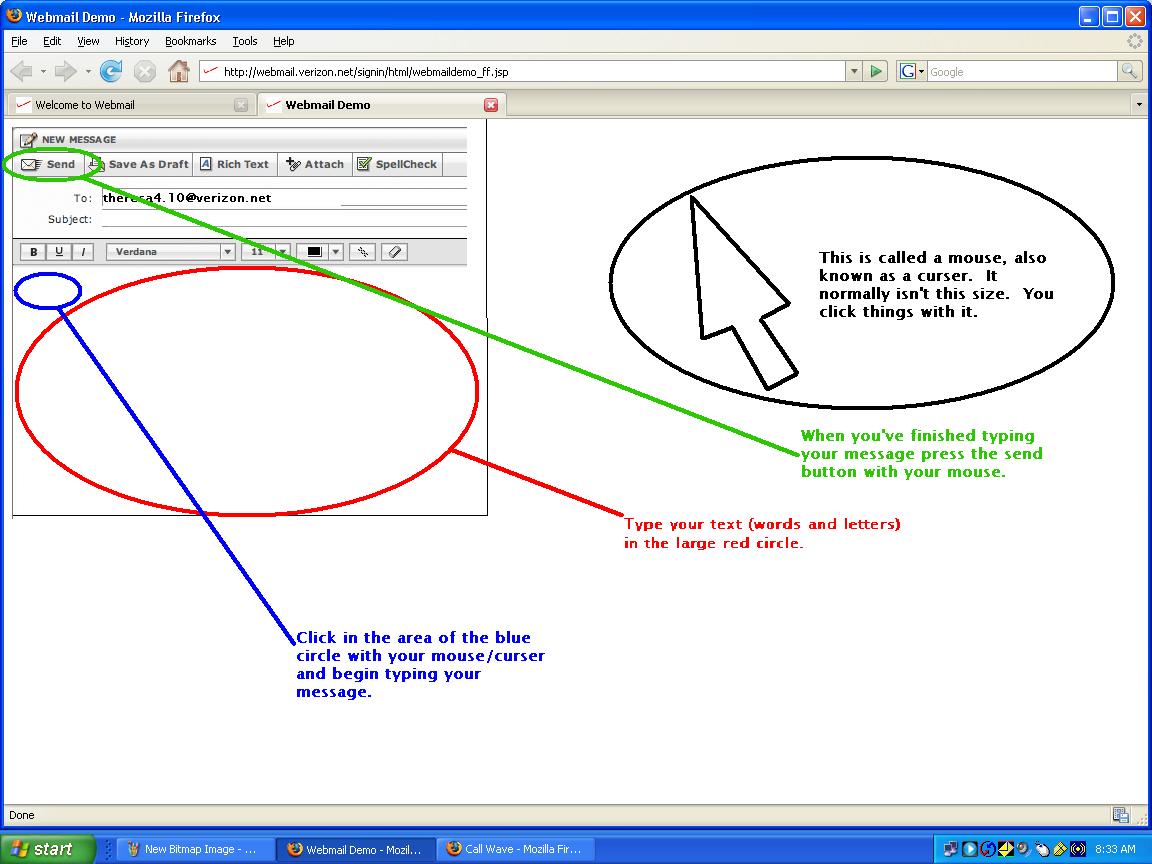Click the black text color swatch
The image size is (1152, 864).
click(314, 252)
